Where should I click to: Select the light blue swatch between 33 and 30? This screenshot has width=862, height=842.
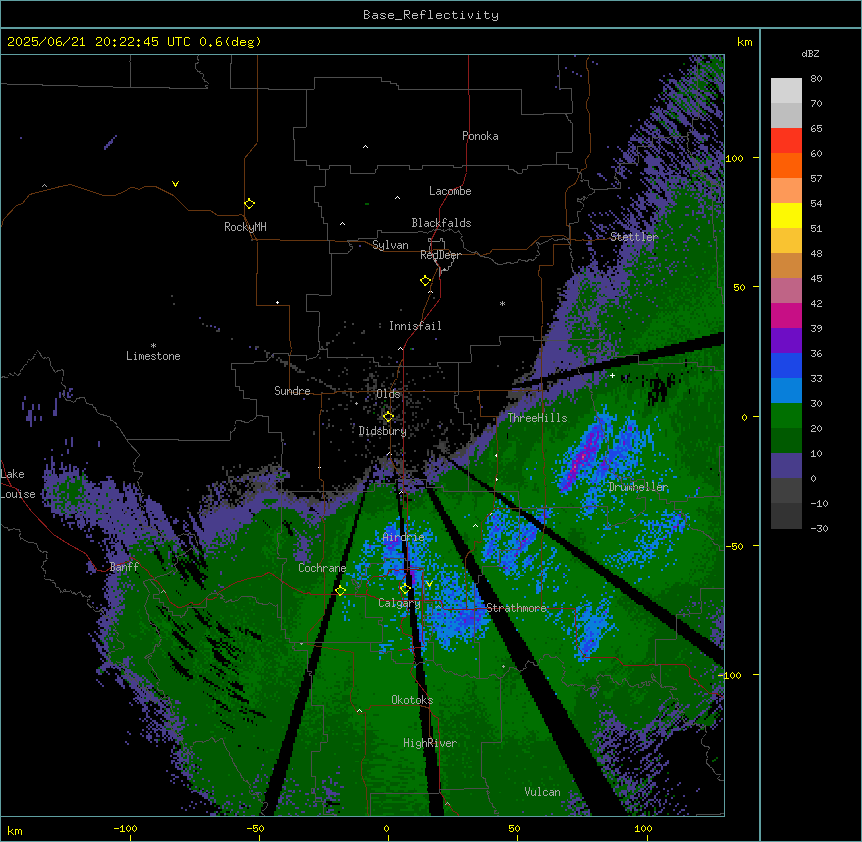tap(786, 391)
